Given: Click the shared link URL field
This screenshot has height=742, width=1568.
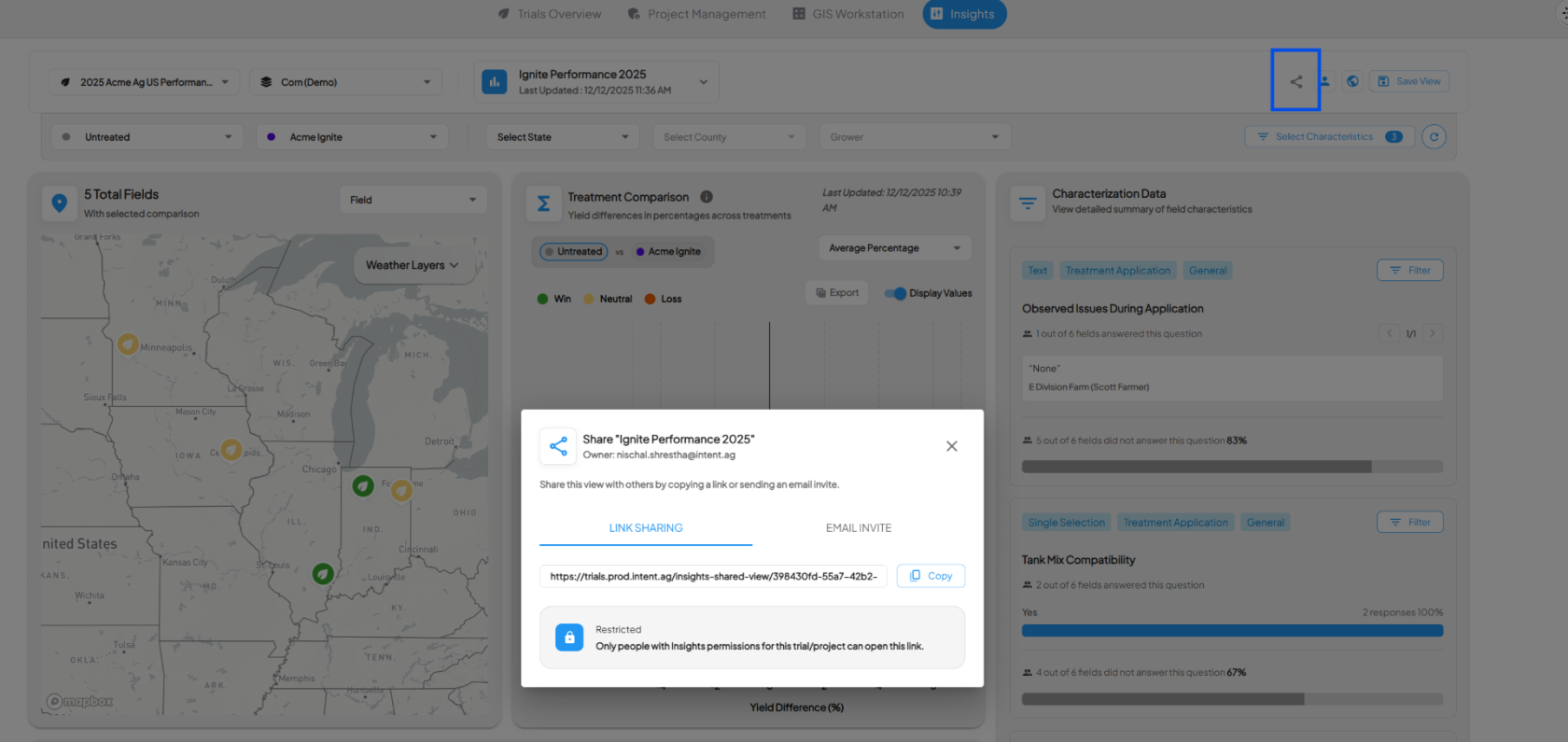Looking at the screenshot, I should [x=713, y=577].
